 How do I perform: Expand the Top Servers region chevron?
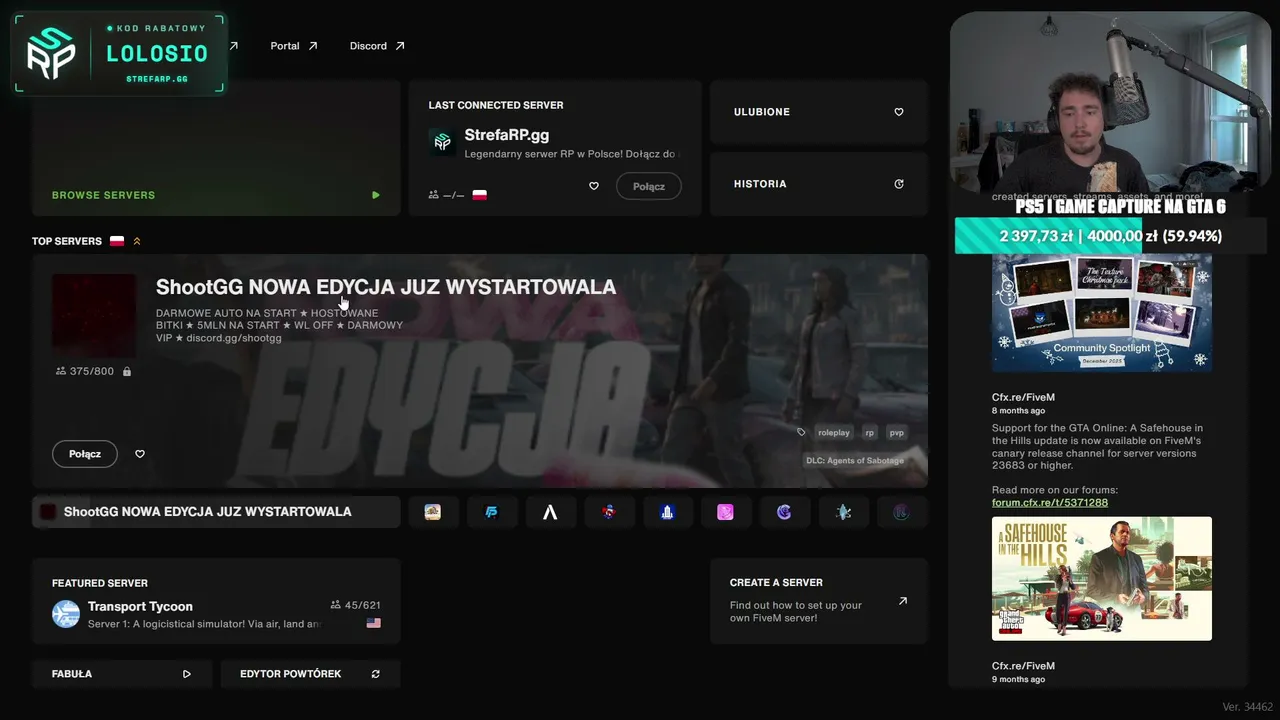[137, 241]
